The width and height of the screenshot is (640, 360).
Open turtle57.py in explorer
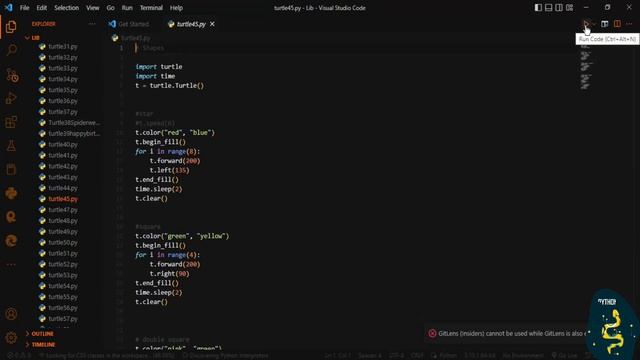[63, 319]
